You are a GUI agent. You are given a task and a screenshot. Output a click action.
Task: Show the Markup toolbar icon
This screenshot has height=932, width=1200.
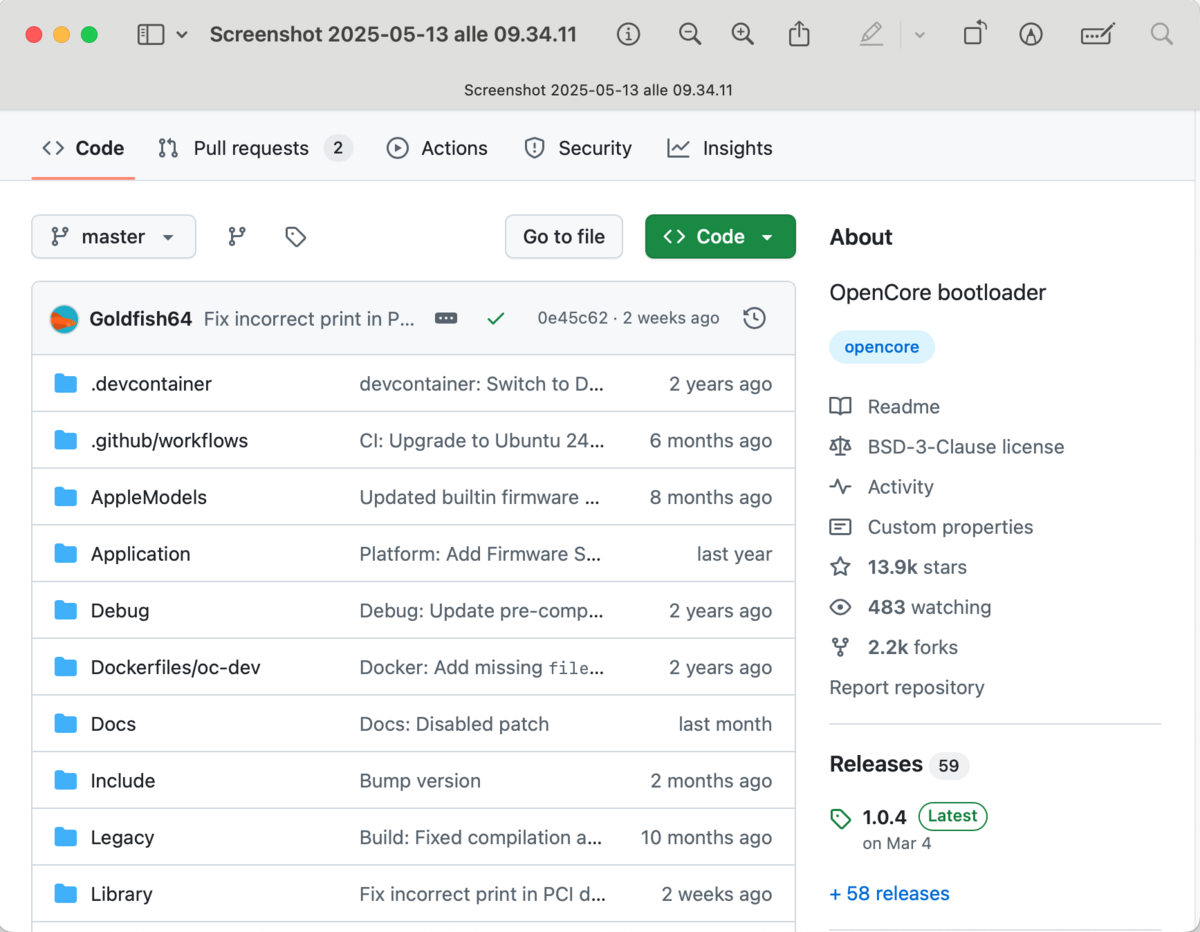[x=1031, y=35]
